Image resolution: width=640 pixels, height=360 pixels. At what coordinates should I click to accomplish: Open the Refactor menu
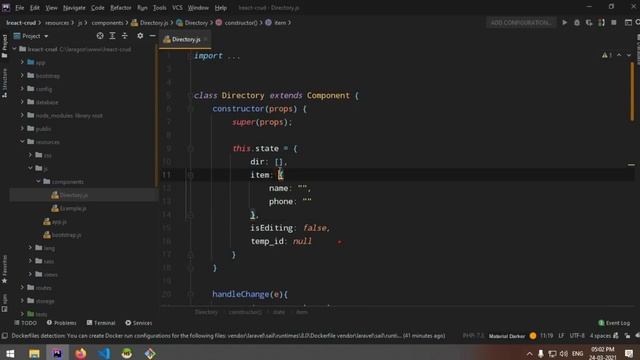[121, 7]
